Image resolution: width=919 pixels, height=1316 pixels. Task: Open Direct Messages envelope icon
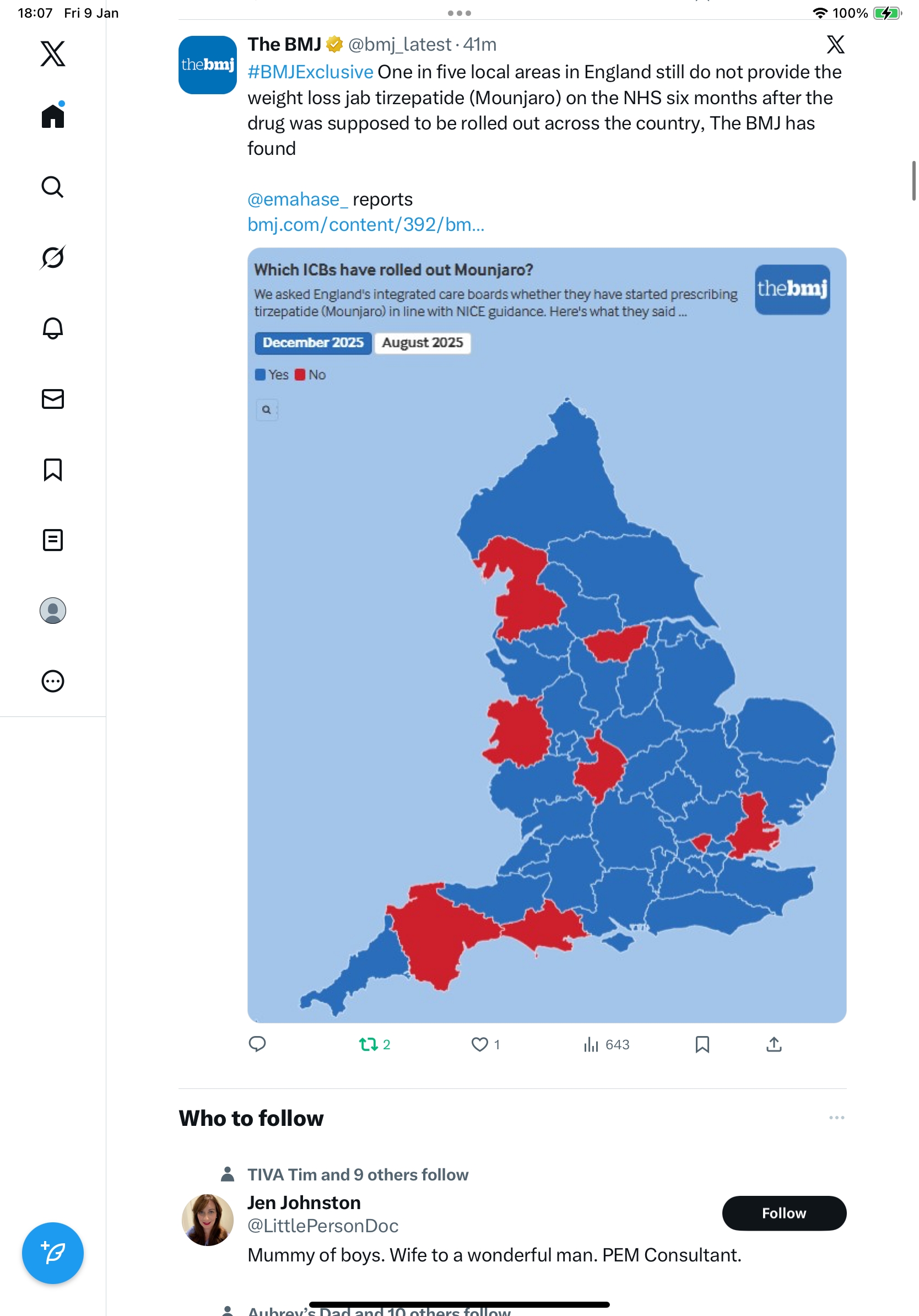[53, 399]
